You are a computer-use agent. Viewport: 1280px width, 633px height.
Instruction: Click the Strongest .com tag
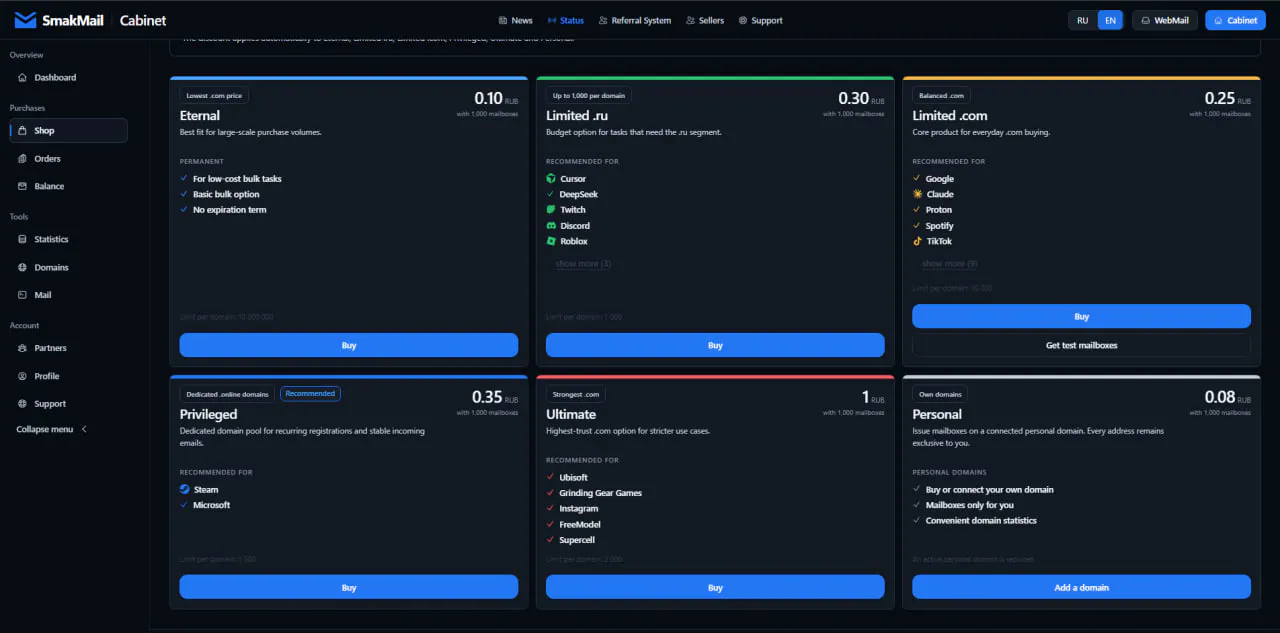click(576, 394)
